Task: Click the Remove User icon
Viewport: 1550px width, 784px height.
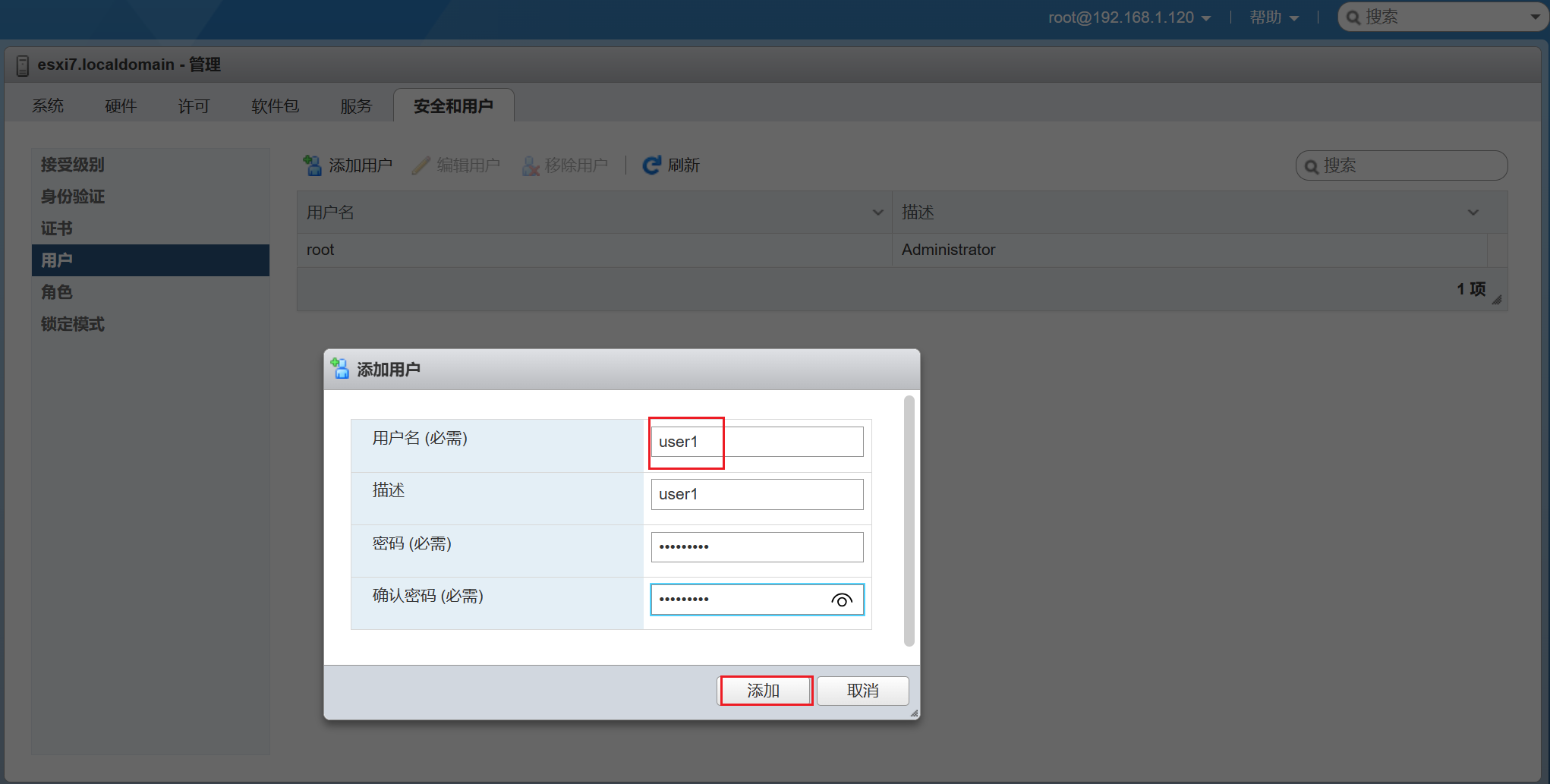Action: [531, 165]
